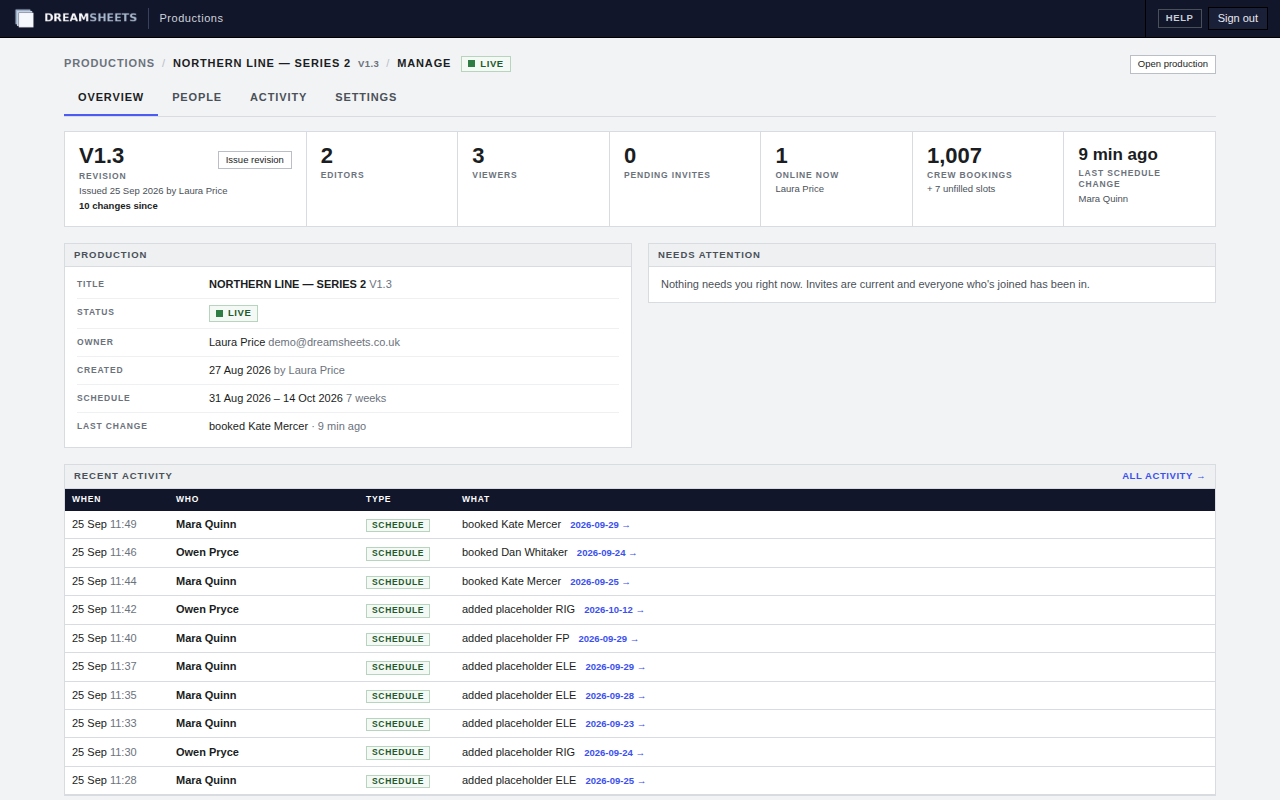Click the 1,007 crew bookings figure

954,156
